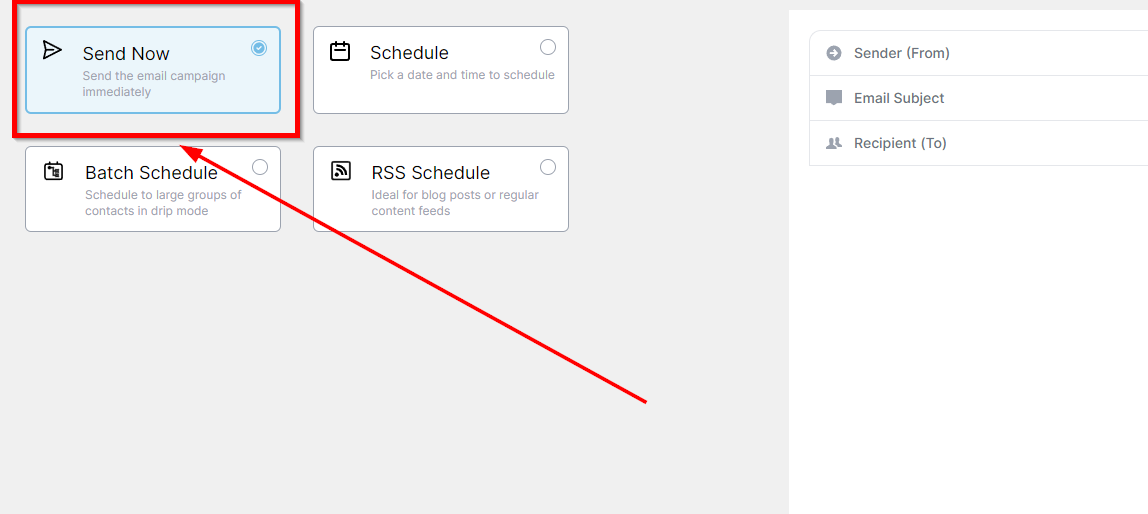The image size is (1148, 514).
Task: Click the RSS feed icon
Action: (341, 171)
